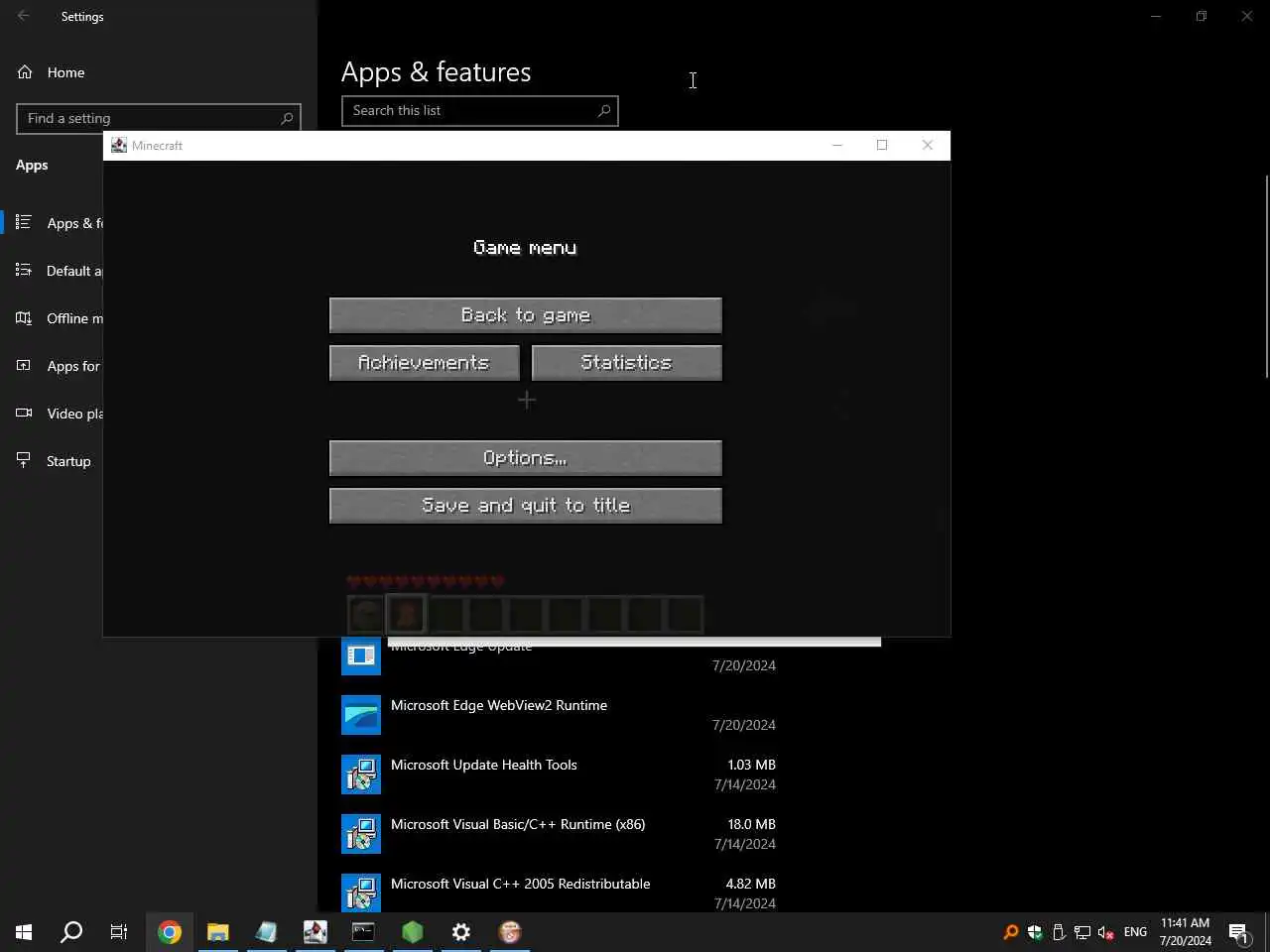Minimize the Minecraft window
The height and width of the screenshot is (952, 1270).
(x=837, y=145)
